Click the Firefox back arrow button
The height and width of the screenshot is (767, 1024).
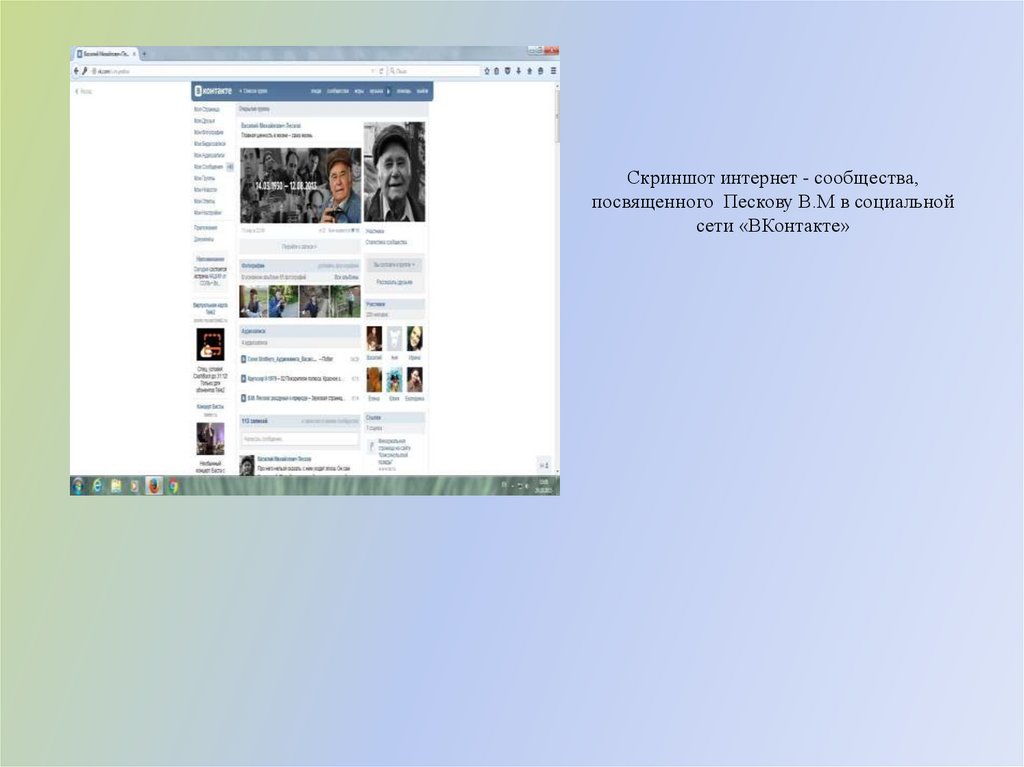tap(76, 71)
